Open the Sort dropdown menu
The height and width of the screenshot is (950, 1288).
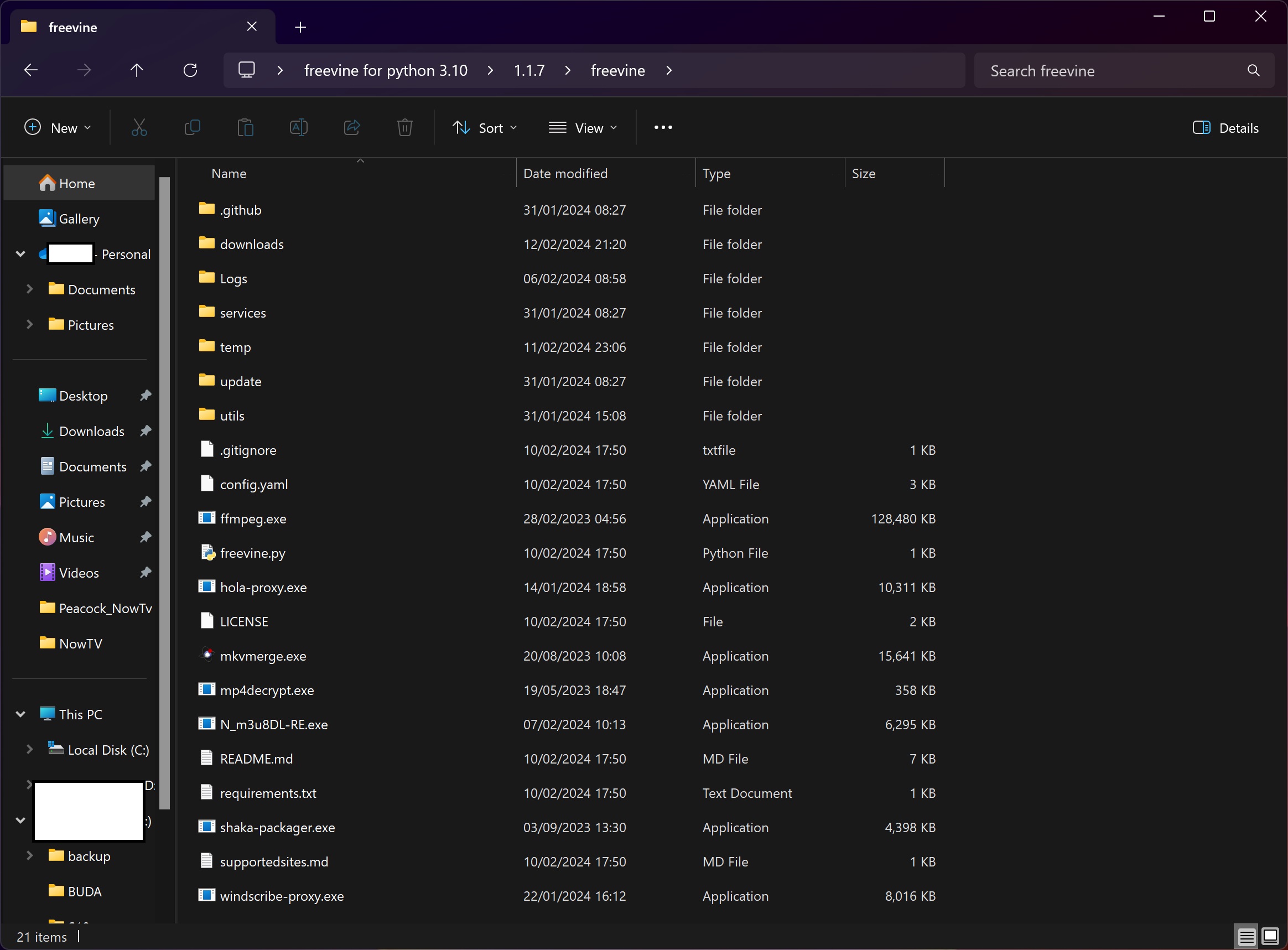point(485,128)
